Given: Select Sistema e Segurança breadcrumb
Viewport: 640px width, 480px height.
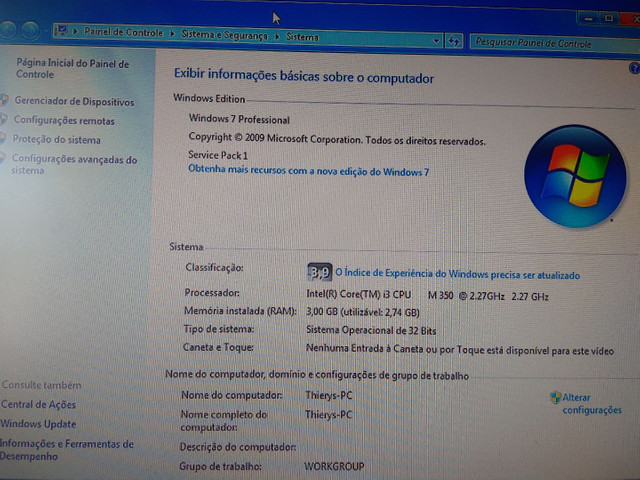Looking at the screenshot, I should 224,35.
